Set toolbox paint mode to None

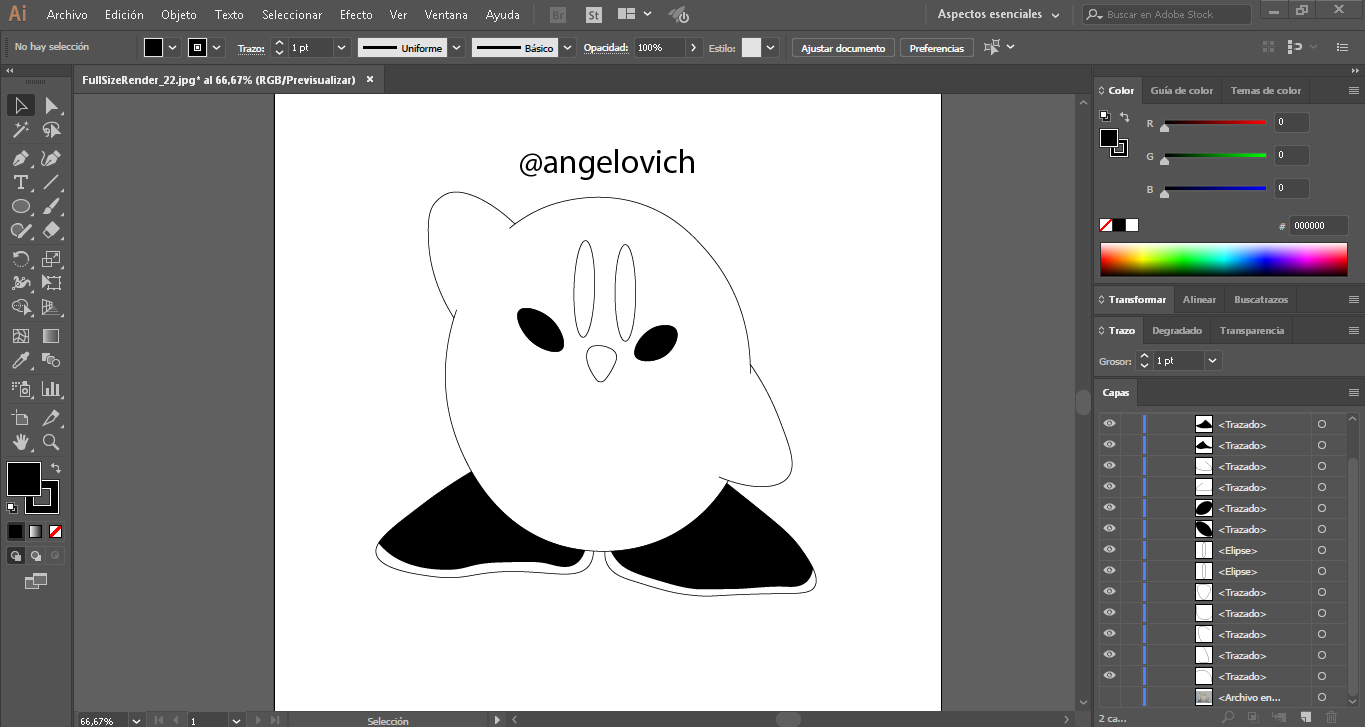point(56,531)
